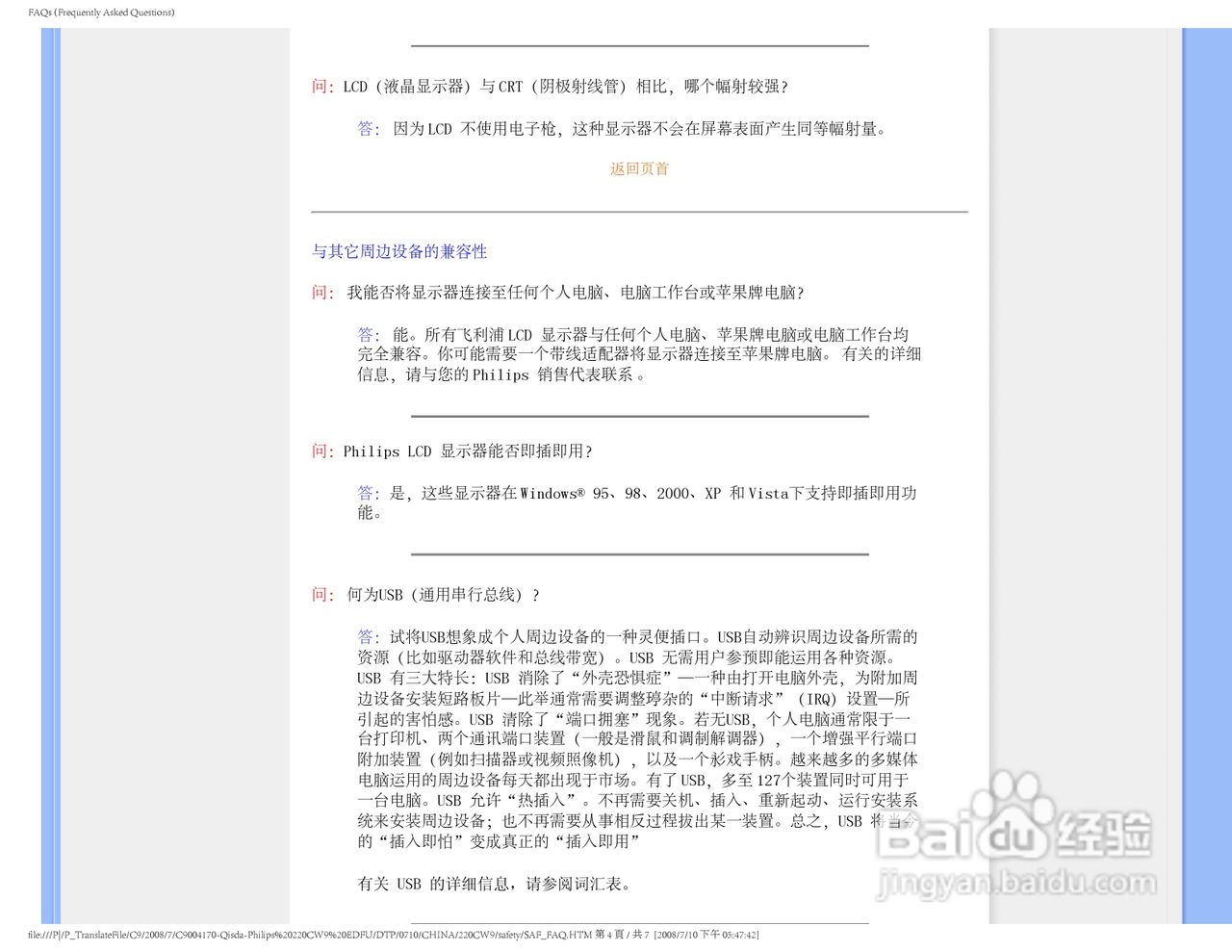Click the 与其它周边设备的兼容性 heading
The image size is (1232, 952).
tap(399, 251)
